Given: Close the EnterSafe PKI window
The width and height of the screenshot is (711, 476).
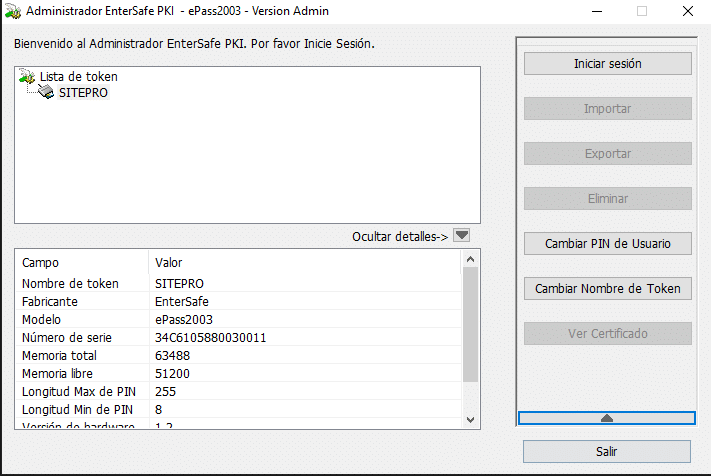Looking at the screenshot, I should click(687, 11).
